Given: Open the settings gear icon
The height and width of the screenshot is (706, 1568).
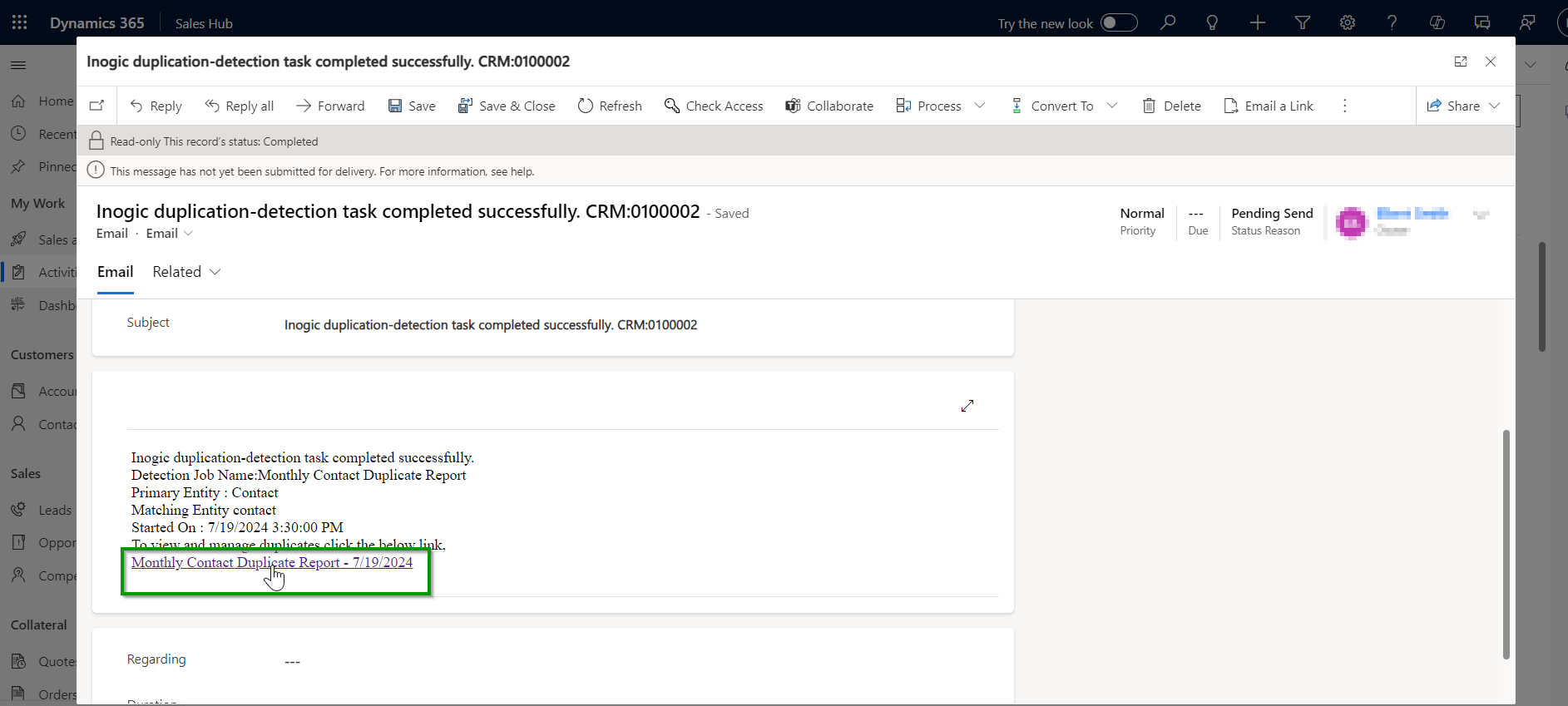Looking at the screenshot, I should click(x=1348, y=22).
